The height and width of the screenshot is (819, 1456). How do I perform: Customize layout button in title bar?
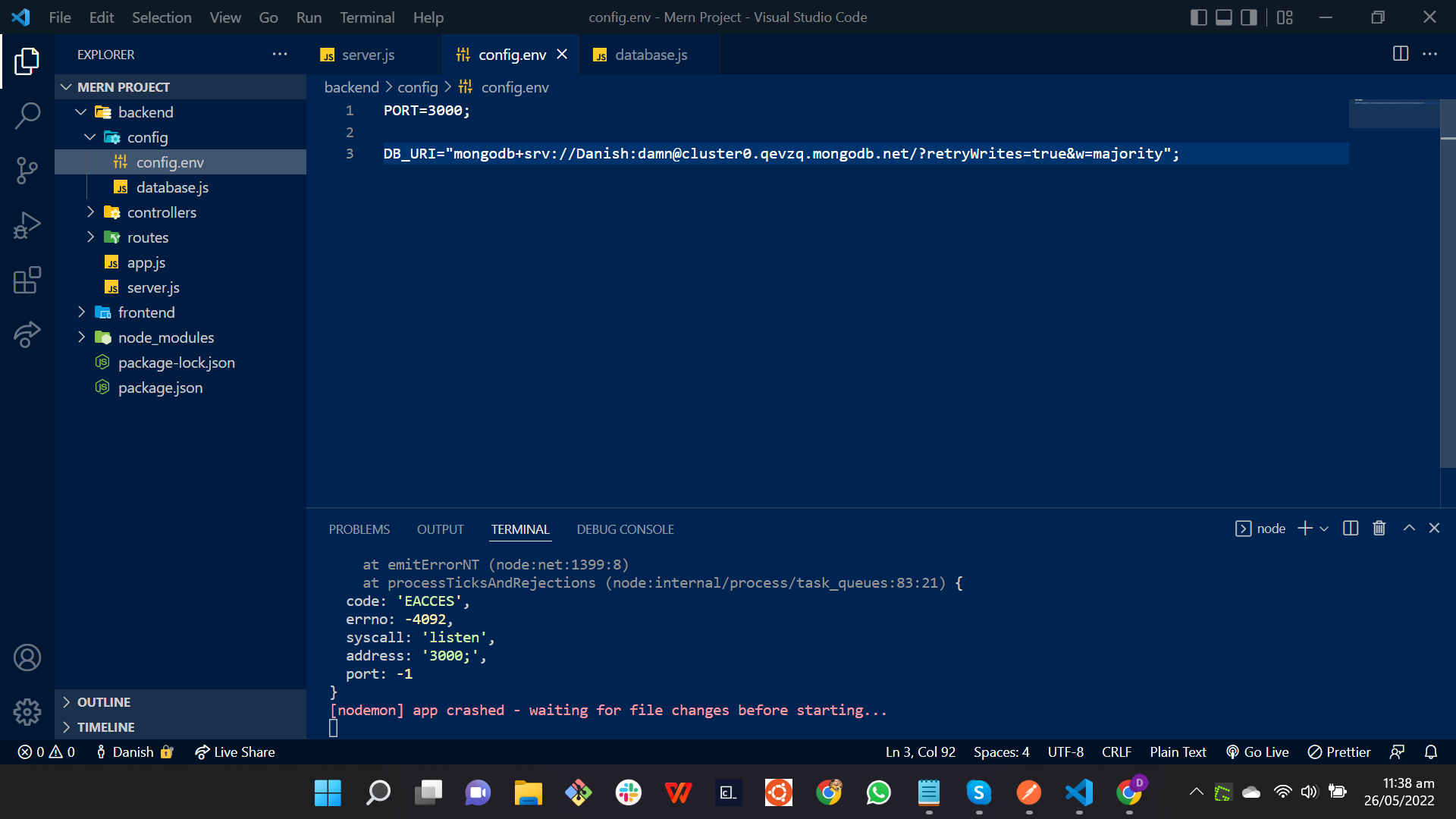[1285, 17]
